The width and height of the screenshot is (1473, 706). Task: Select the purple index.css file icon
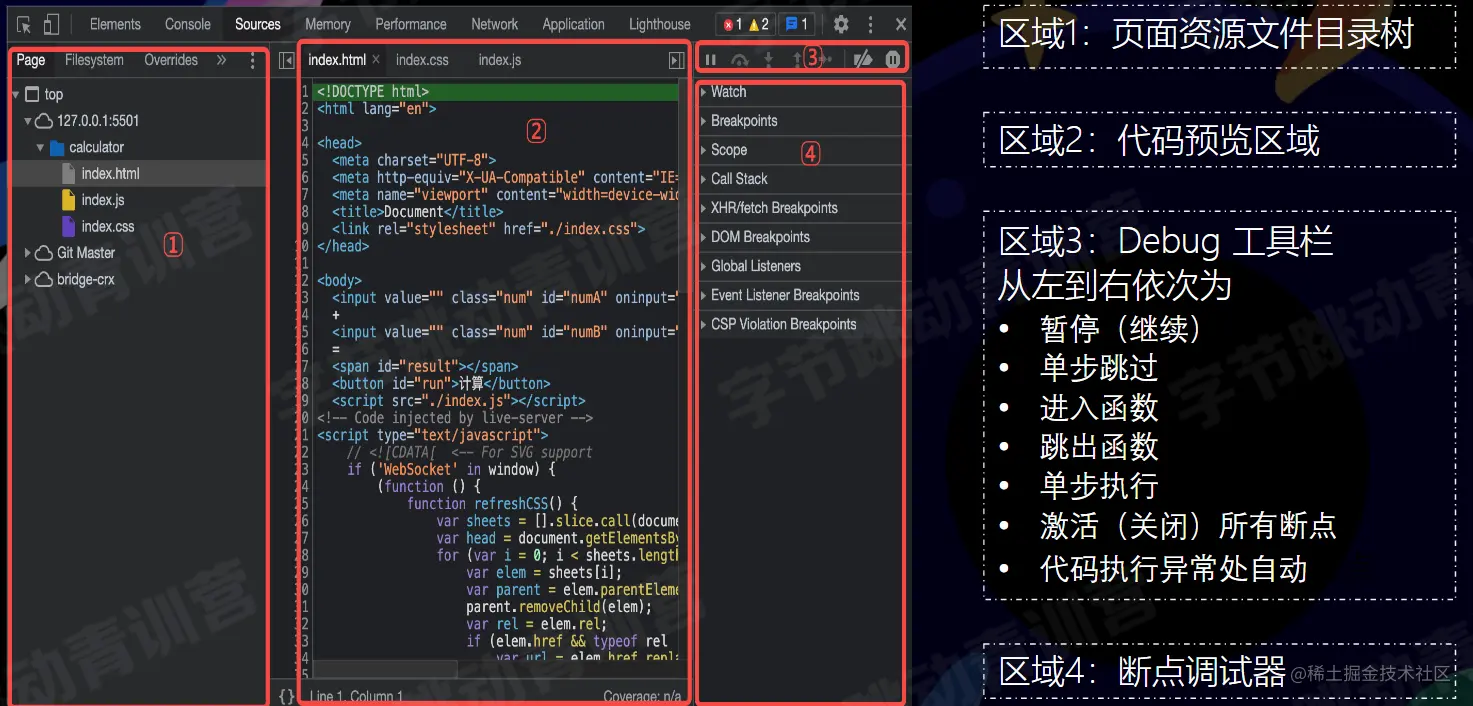tap(69, 226)
